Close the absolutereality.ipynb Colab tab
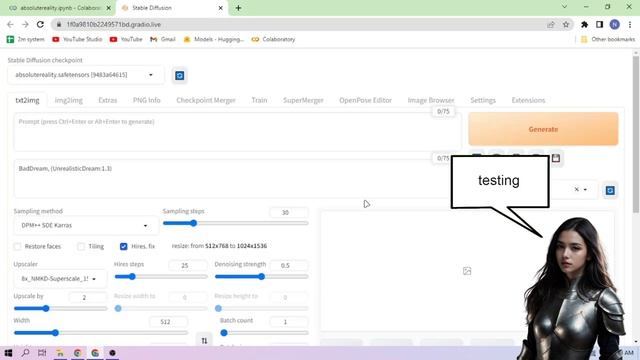Viewport: 640px width, 360px height. pos(109,8)
